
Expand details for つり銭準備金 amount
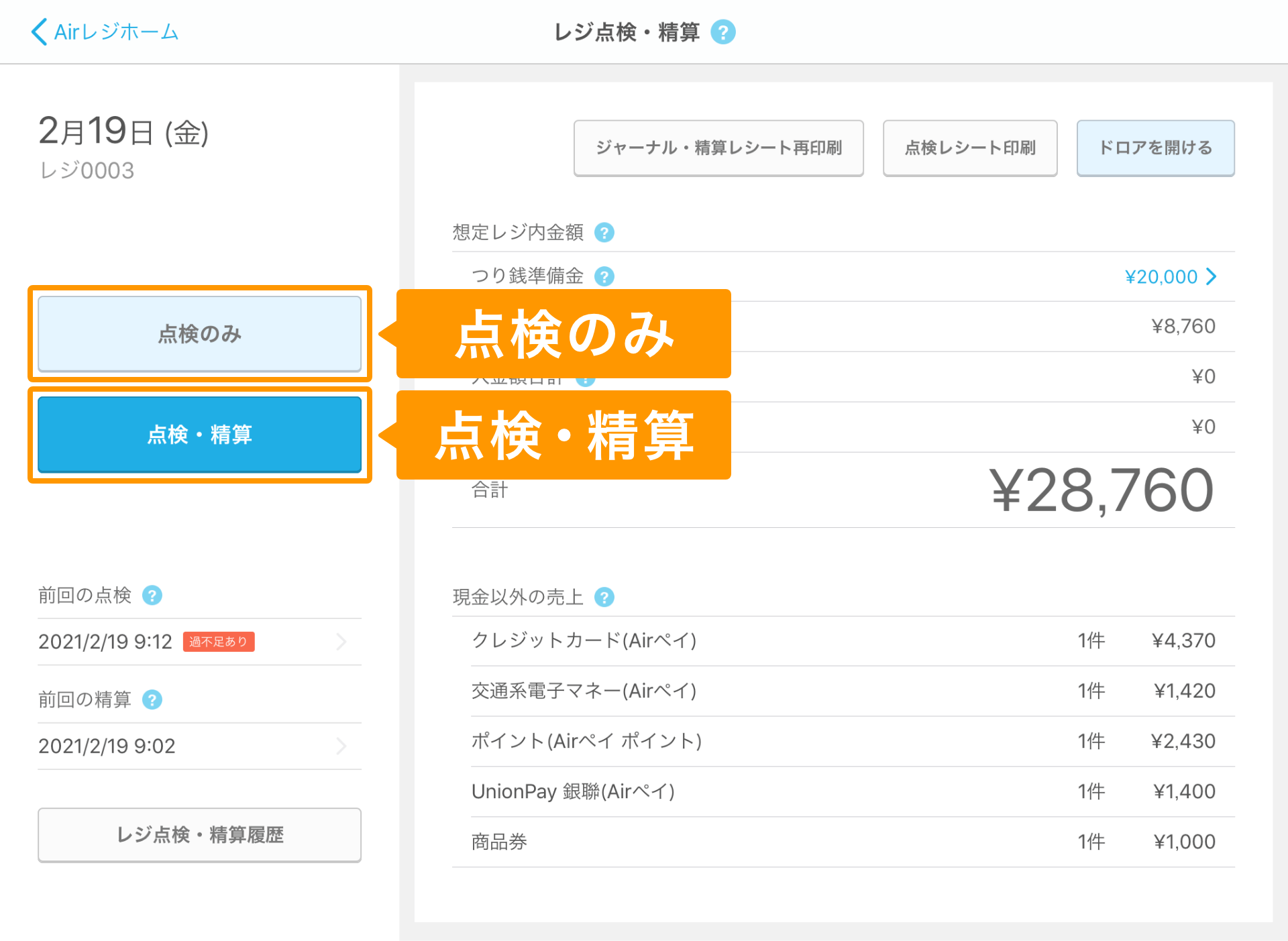point(1212,276)
